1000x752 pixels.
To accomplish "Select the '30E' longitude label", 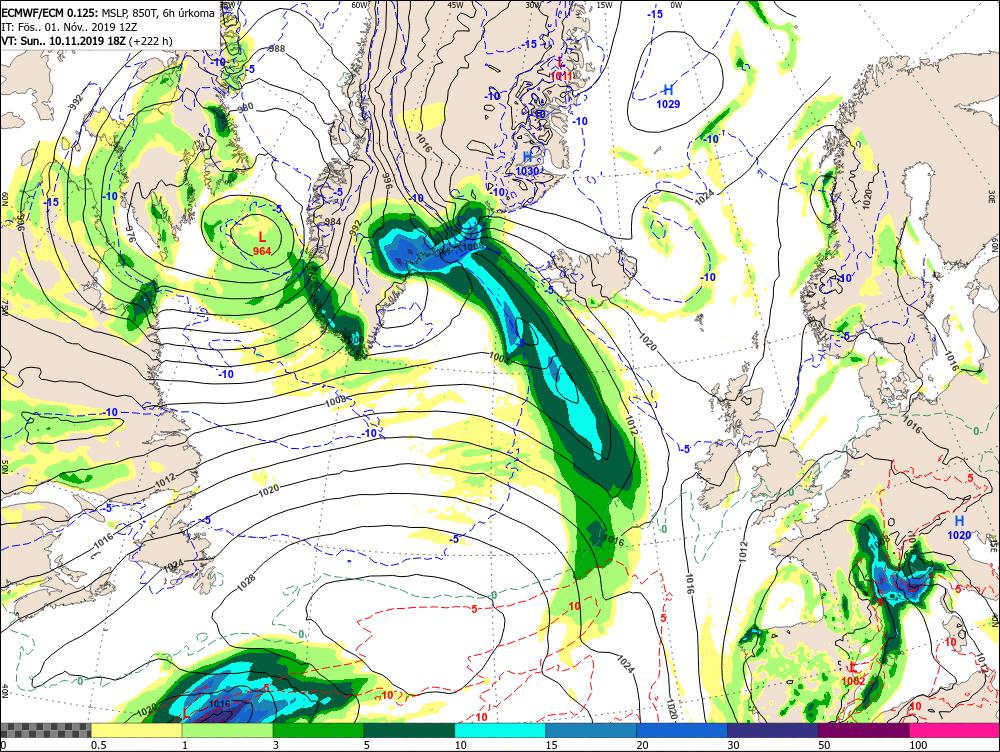I will click(x=994, y=195).
